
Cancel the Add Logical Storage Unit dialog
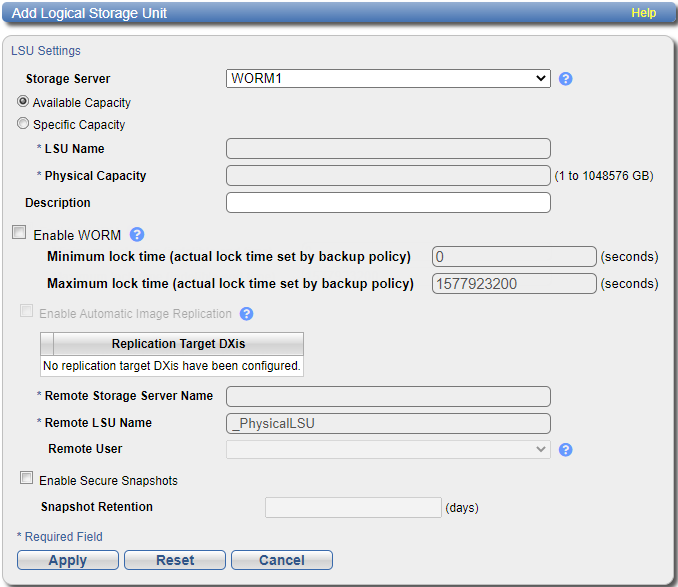(281, 560)
